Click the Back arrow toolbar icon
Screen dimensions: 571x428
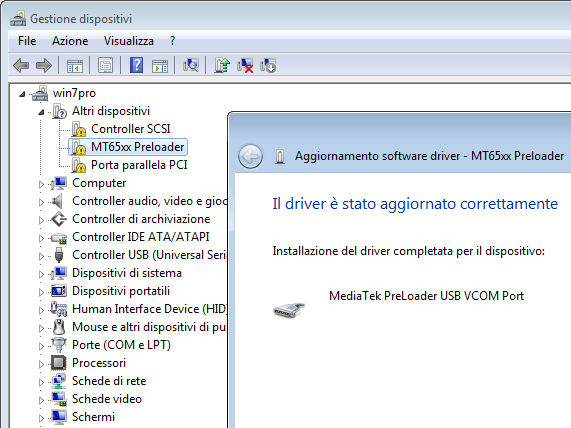click(21, 66)
